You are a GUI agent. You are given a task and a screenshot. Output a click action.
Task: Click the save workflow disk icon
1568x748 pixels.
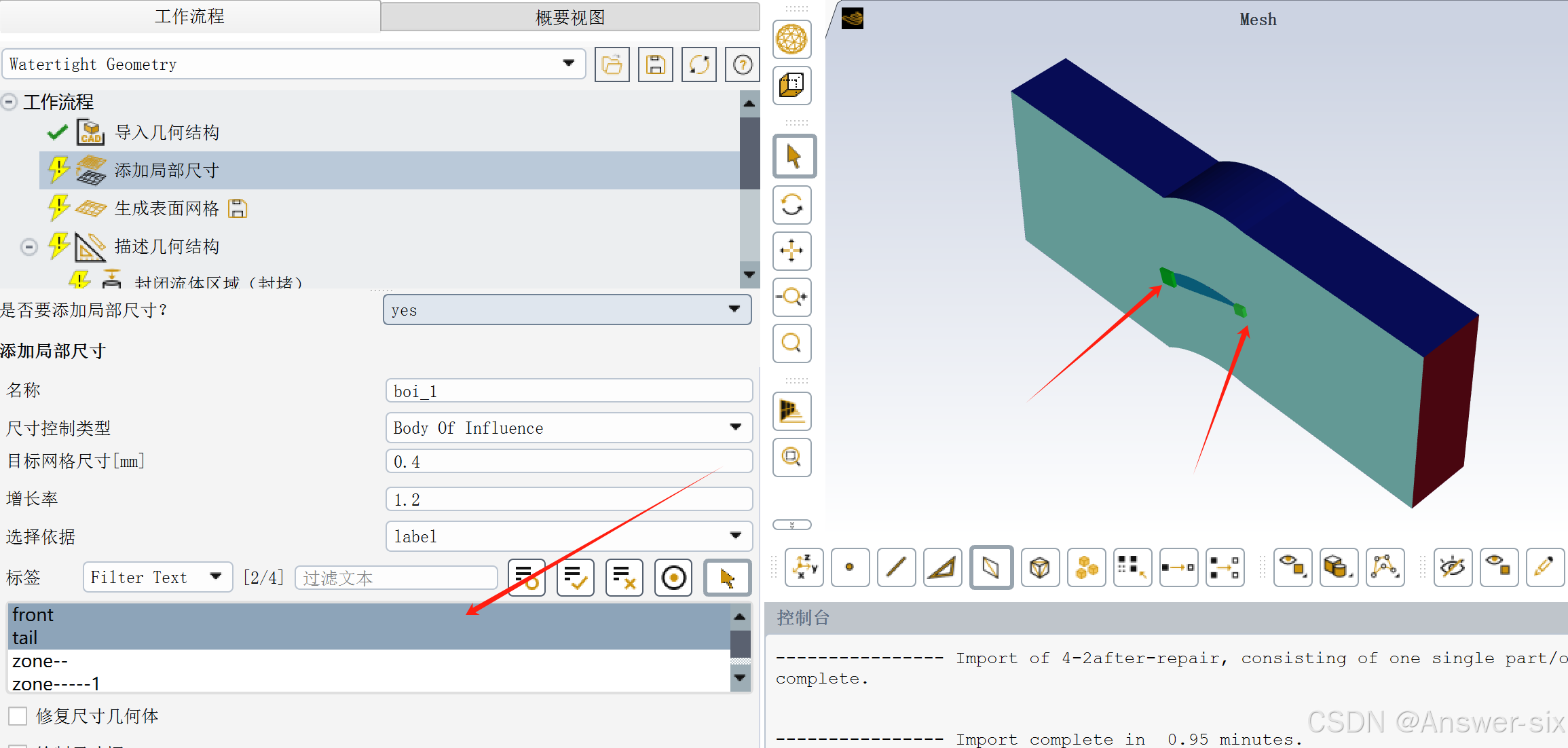pyautogui.click(x=655, y=65)
